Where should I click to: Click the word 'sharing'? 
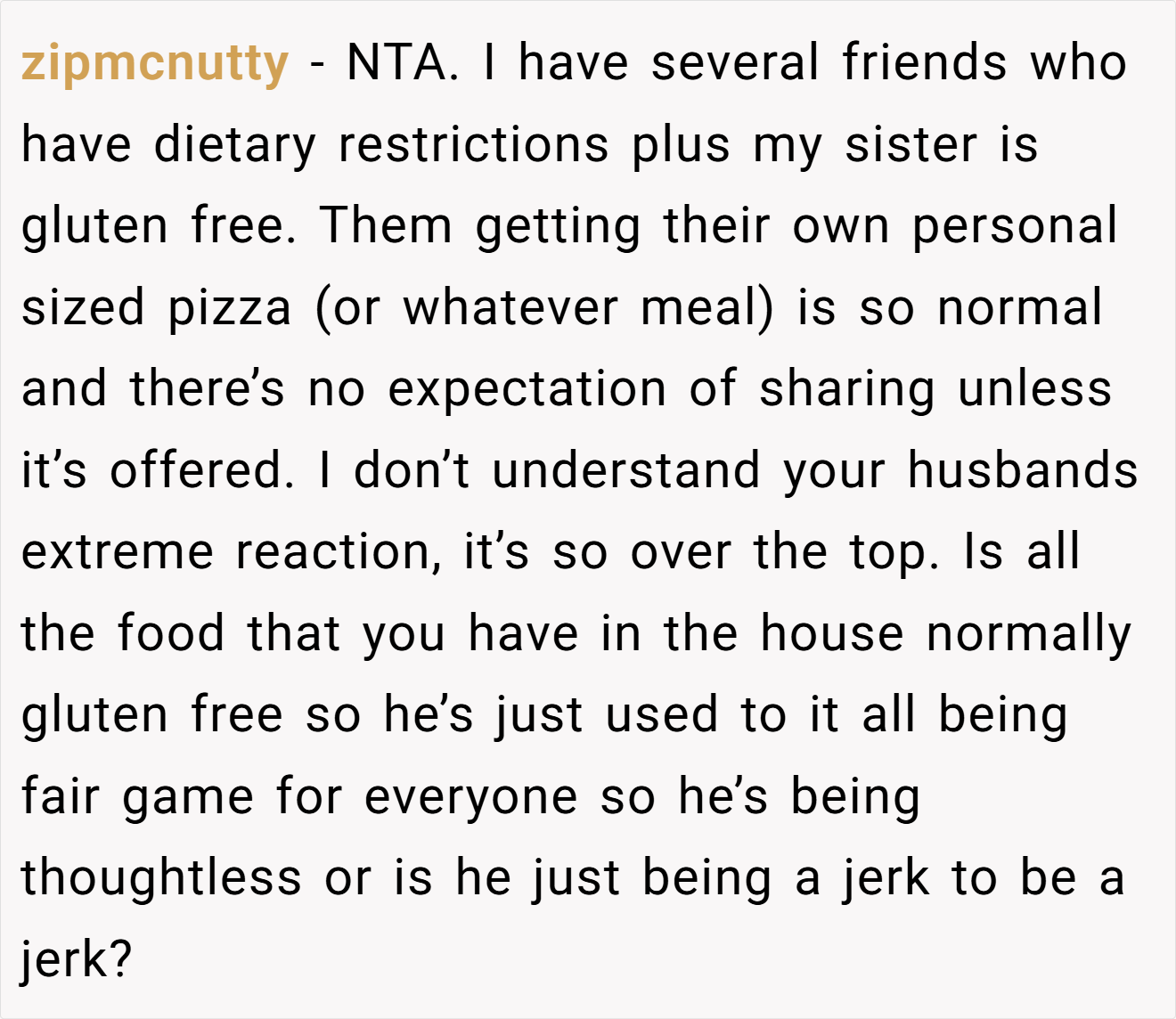tap(846, 391)
